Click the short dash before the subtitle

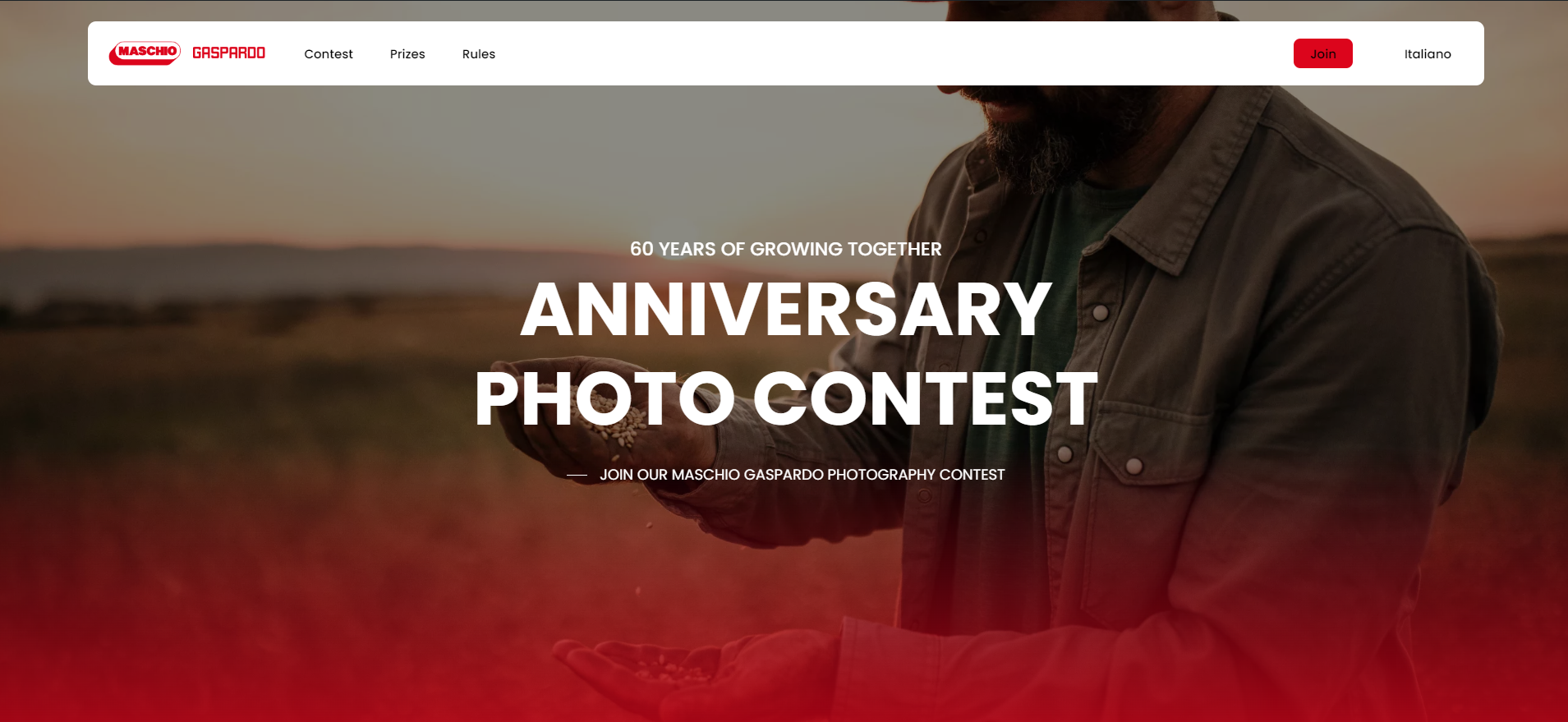(x=577, y=475)
